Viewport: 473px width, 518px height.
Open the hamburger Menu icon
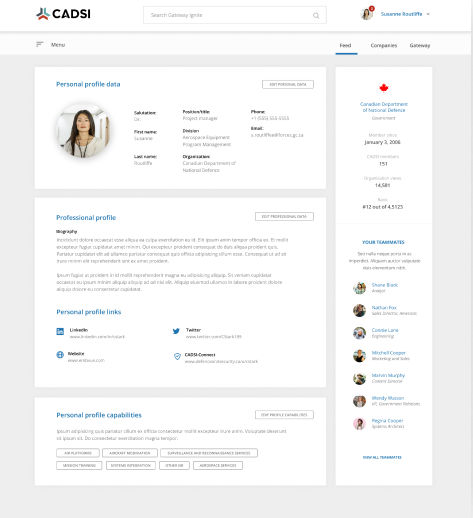coord(39,44)
